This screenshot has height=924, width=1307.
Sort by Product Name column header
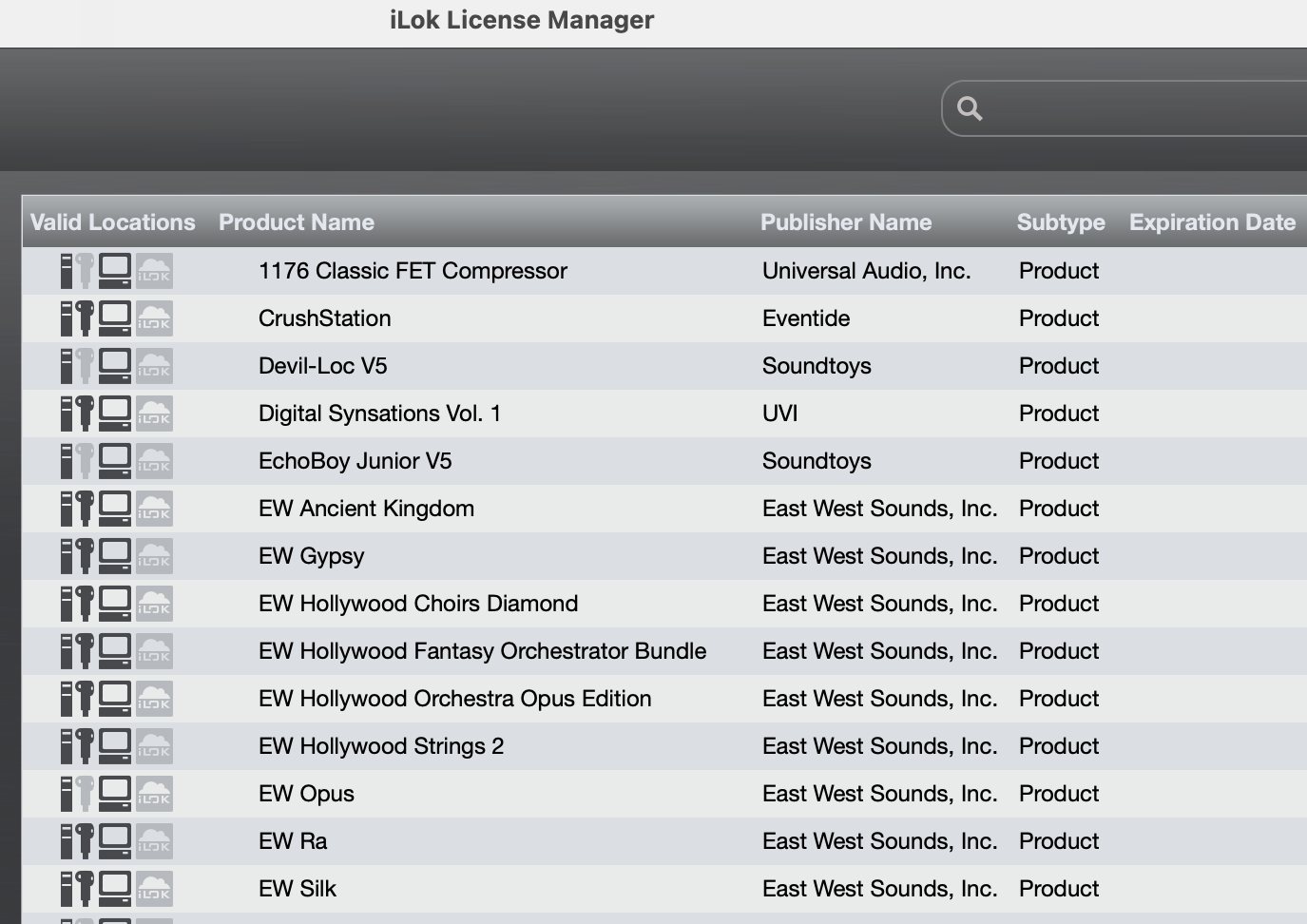(x=297, y=222)
